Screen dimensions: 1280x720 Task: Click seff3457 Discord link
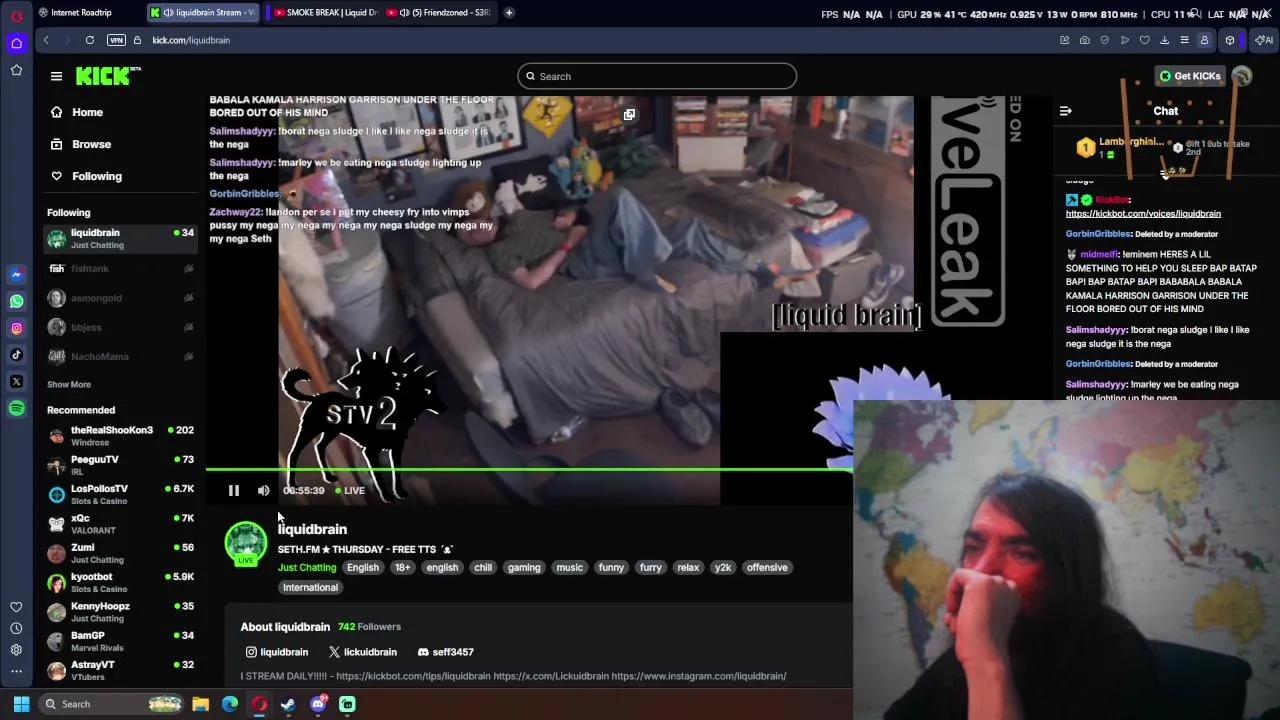(x=445, y=652)
